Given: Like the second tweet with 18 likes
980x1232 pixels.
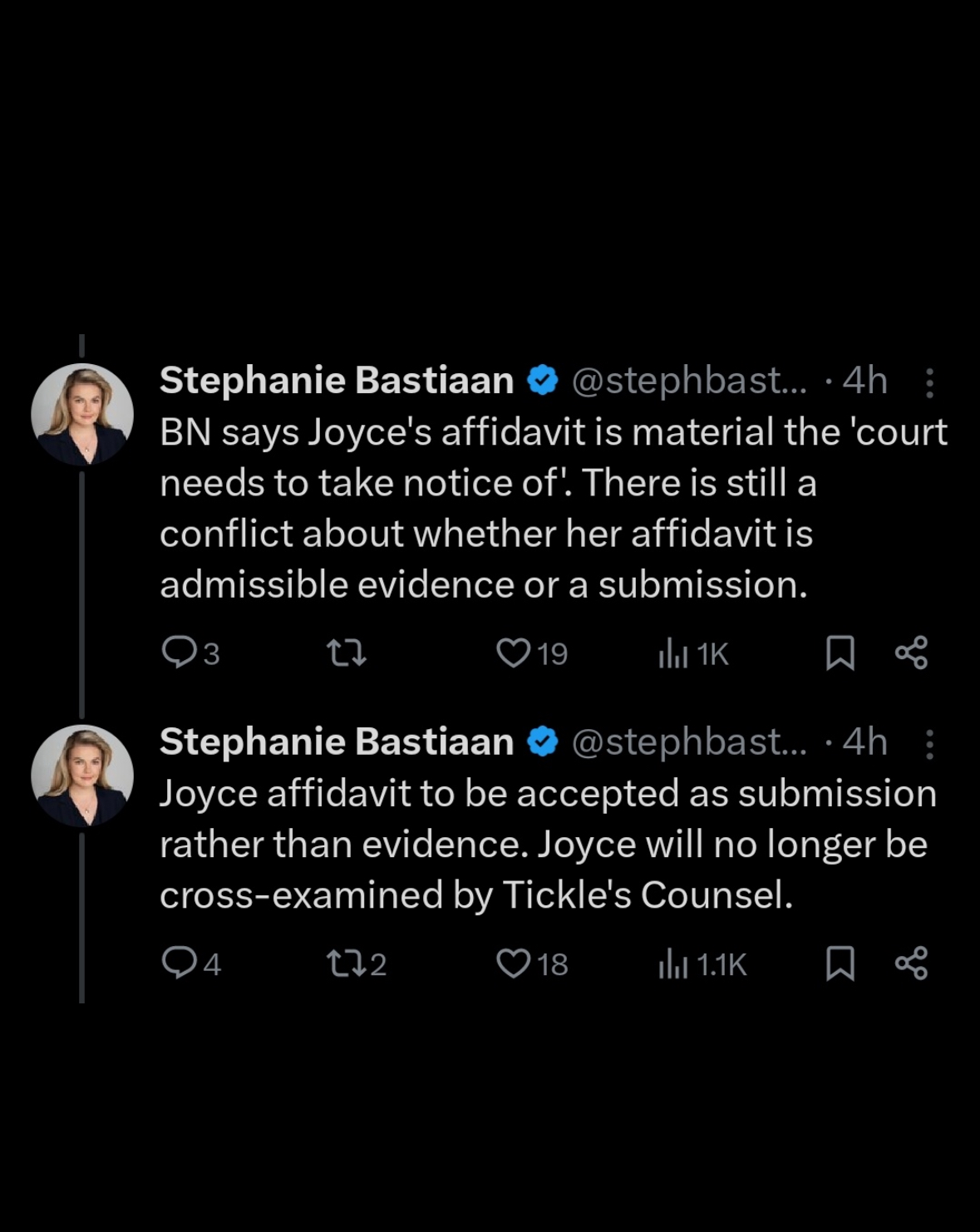Looking at the screenshot, I should click(532, 963).
